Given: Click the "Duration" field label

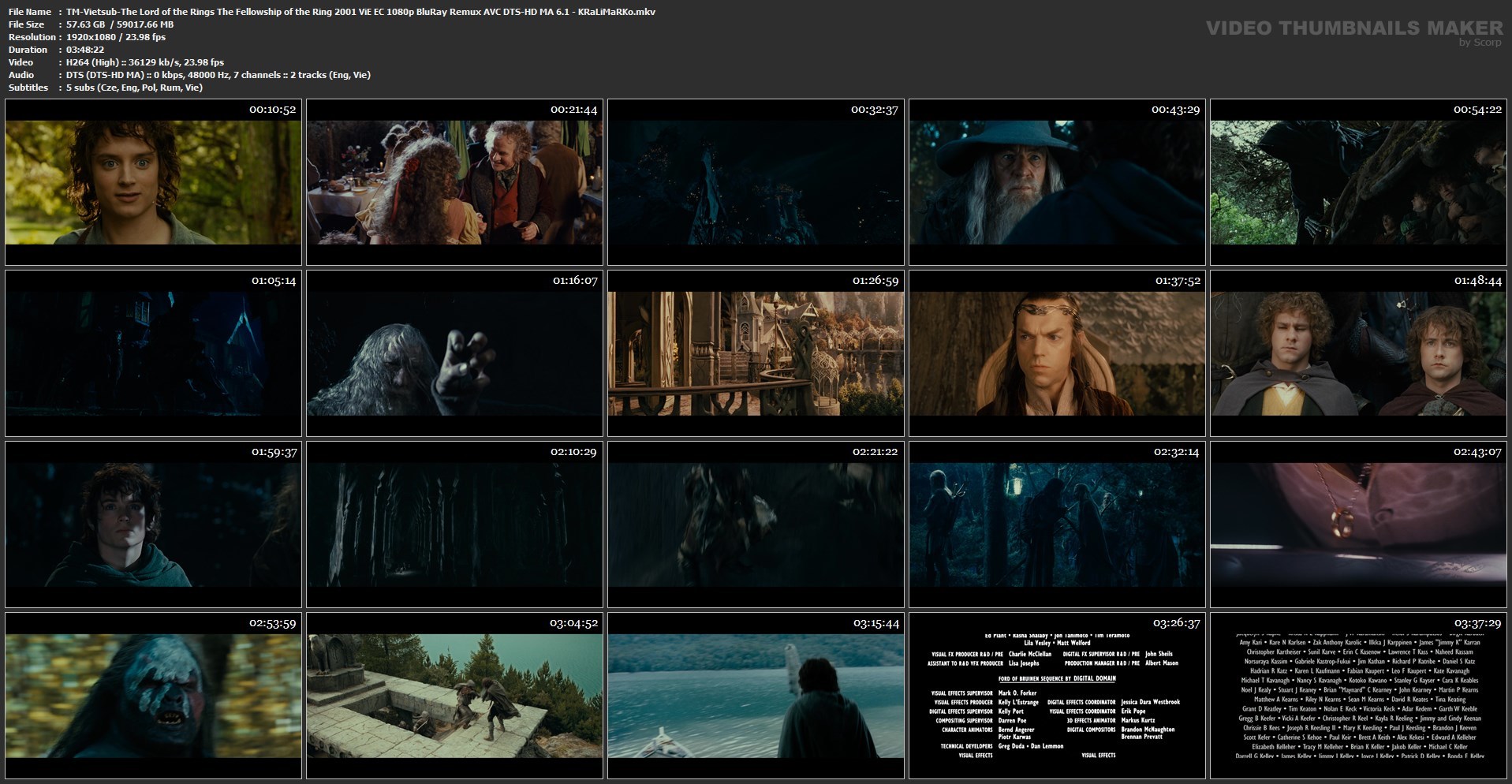Looking at the screenshot, I should click(28, 50).
